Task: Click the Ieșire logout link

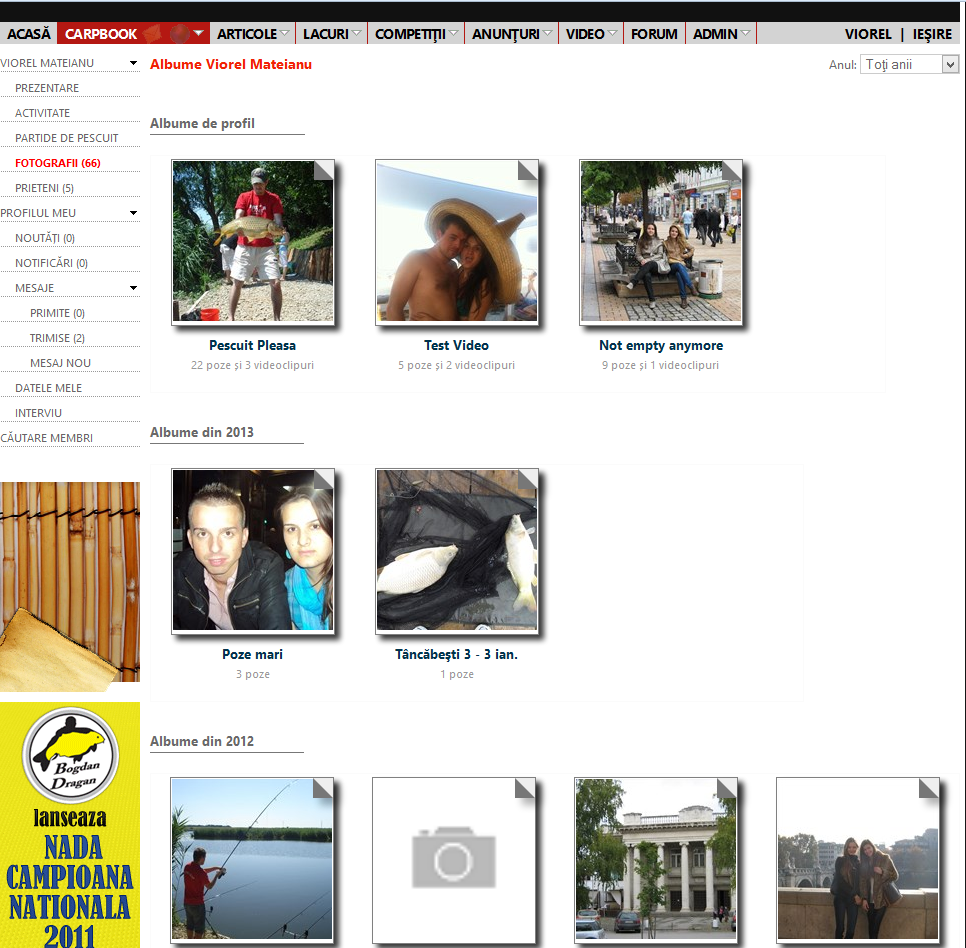Action: tap(932, 34)
